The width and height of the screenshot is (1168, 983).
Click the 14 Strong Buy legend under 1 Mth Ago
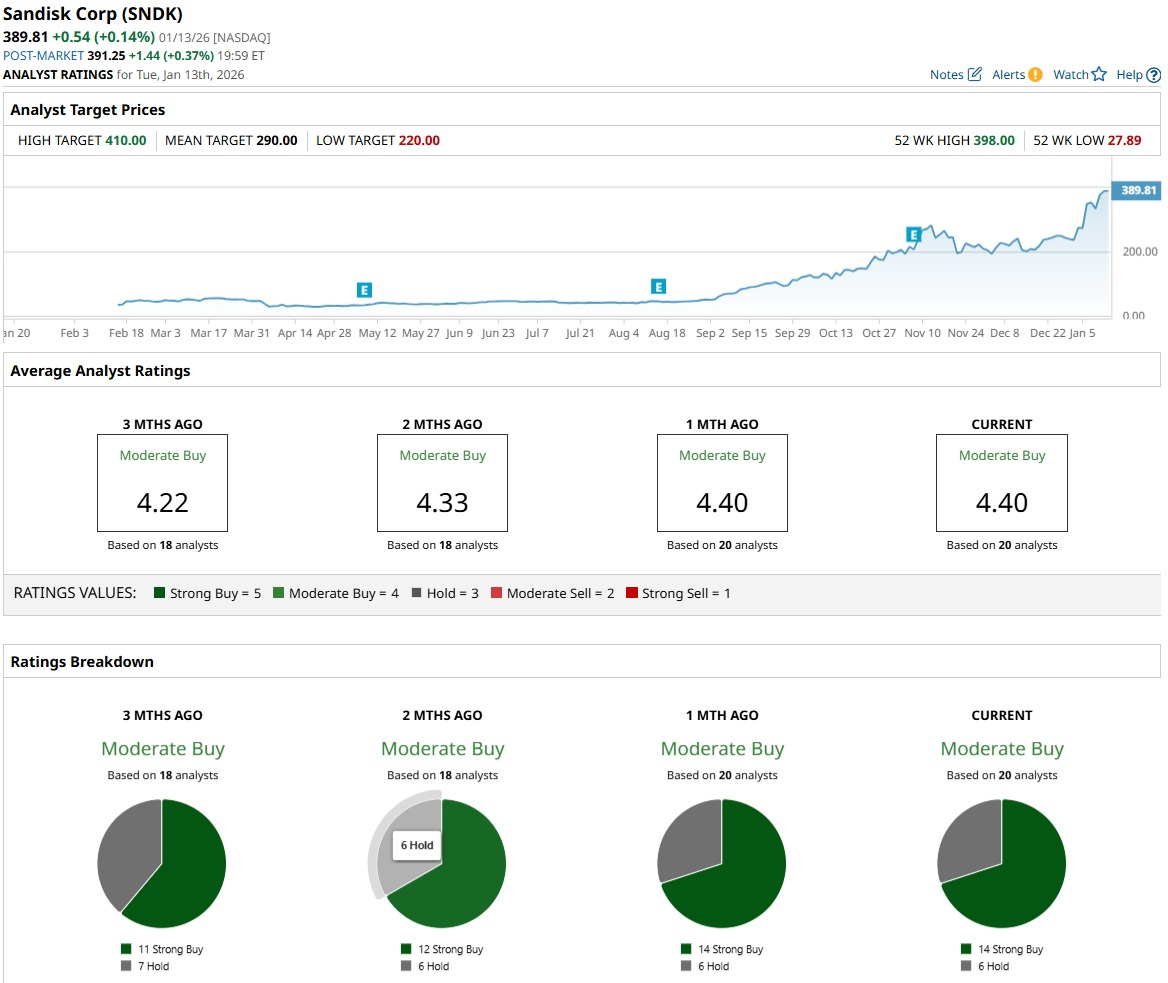(722, 949)
